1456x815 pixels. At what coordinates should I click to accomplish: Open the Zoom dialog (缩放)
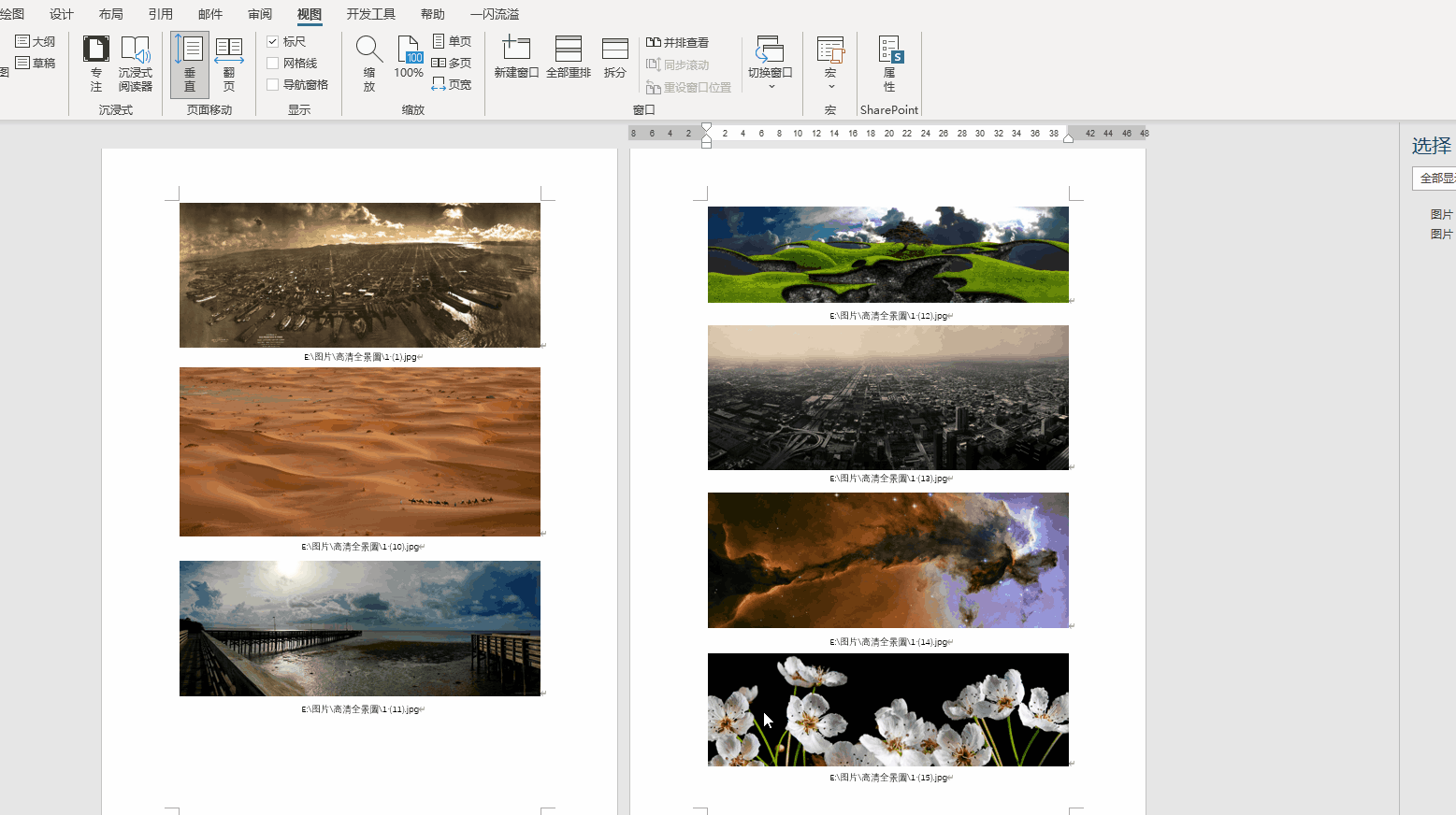click(x=369, y=64)
